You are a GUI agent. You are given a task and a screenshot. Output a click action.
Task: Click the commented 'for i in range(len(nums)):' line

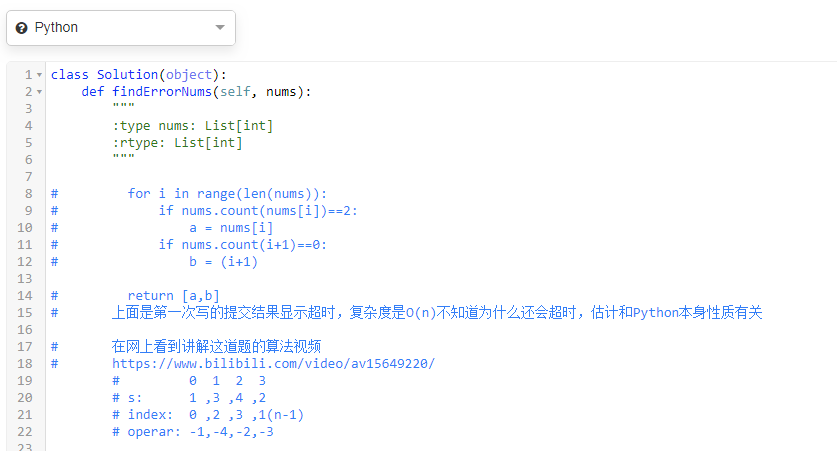[227, 194]
